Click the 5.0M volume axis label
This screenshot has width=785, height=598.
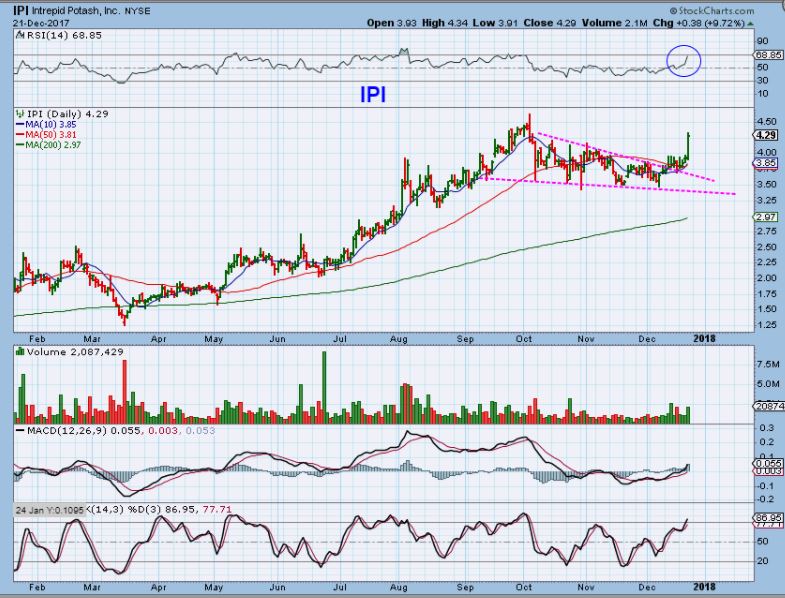(x=768, y=384)
